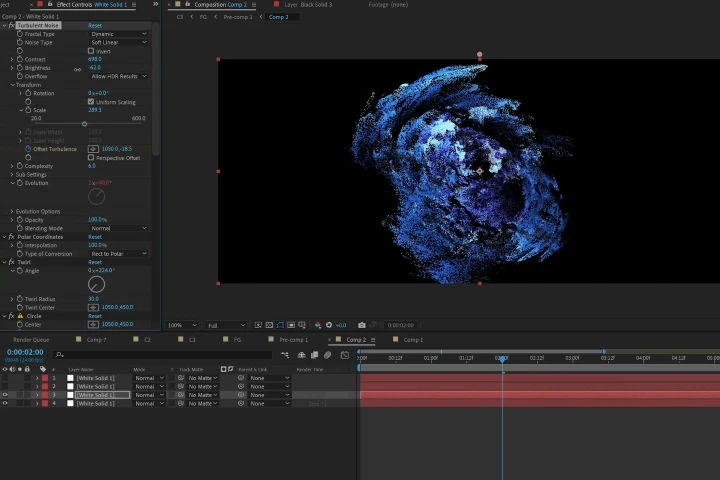Open the Fractal Type dropdown

(x=118, y=34)
